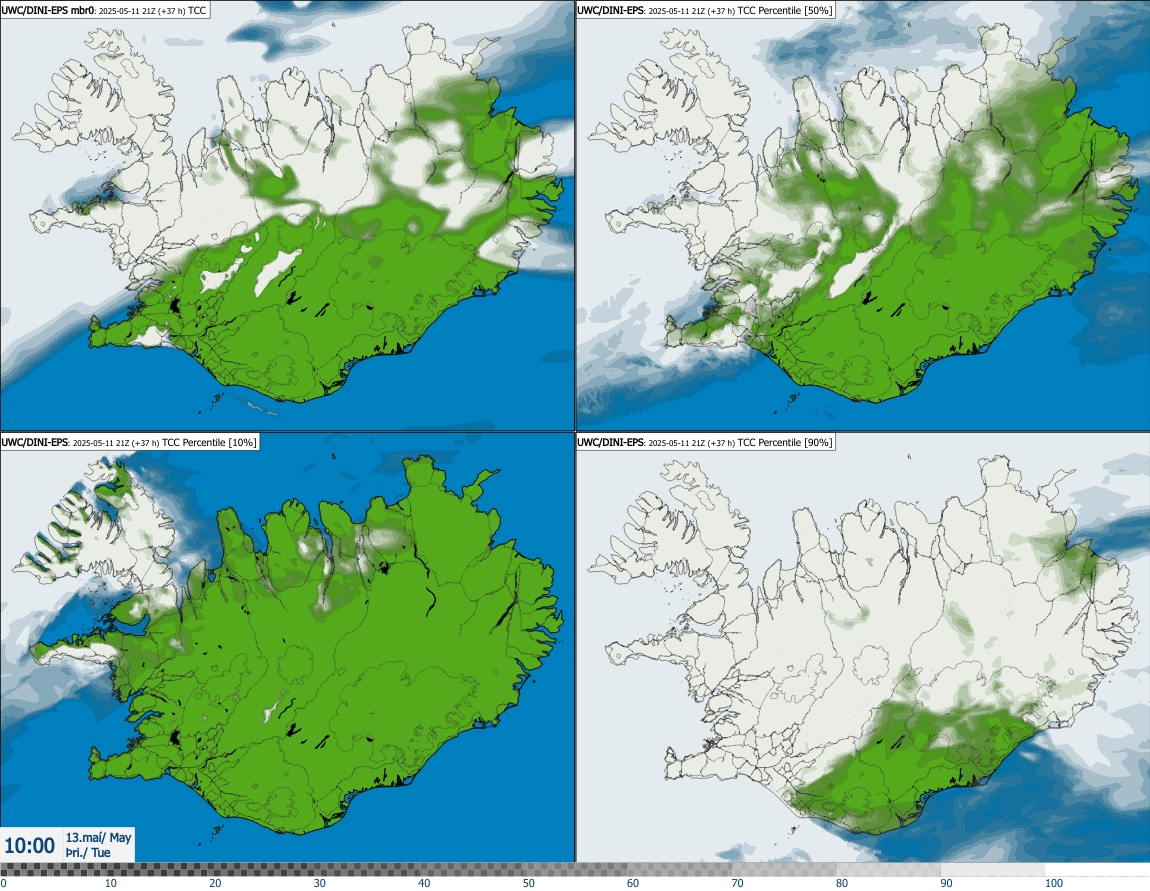The width and height of the screenshot is (1150, 891).
Task: Click the color scale at value 60
Action: 633,883
